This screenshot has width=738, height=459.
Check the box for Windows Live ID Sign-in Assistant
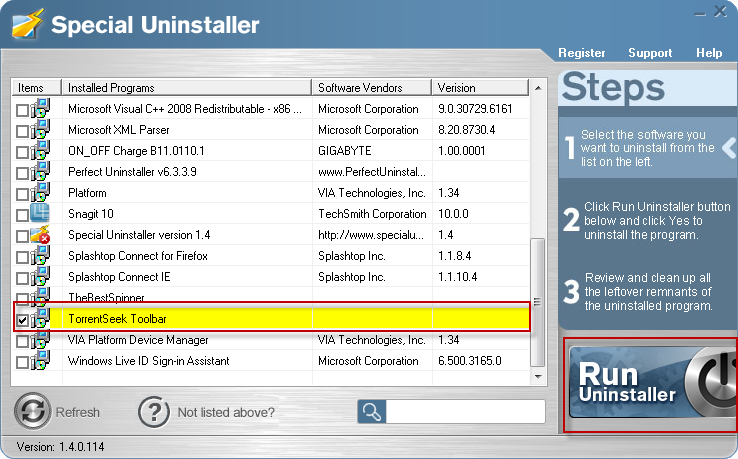point(22,362)
